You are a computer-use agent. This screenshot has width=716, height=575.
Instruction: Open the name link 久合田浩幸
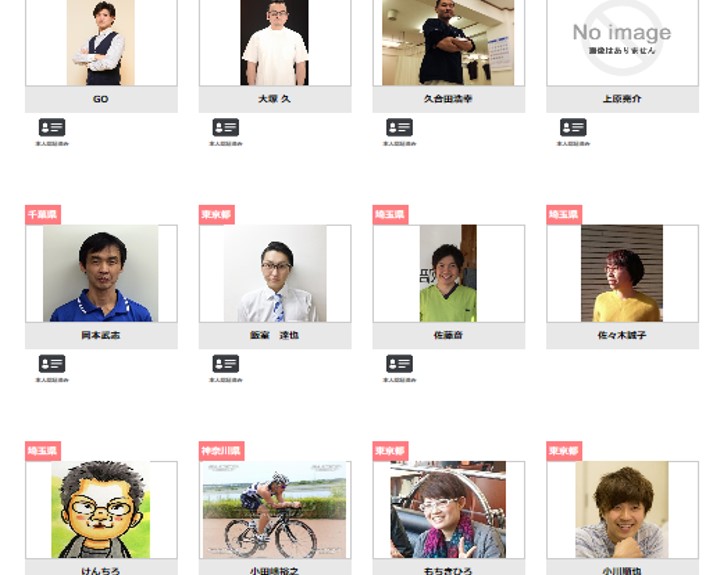pos(448,99)
